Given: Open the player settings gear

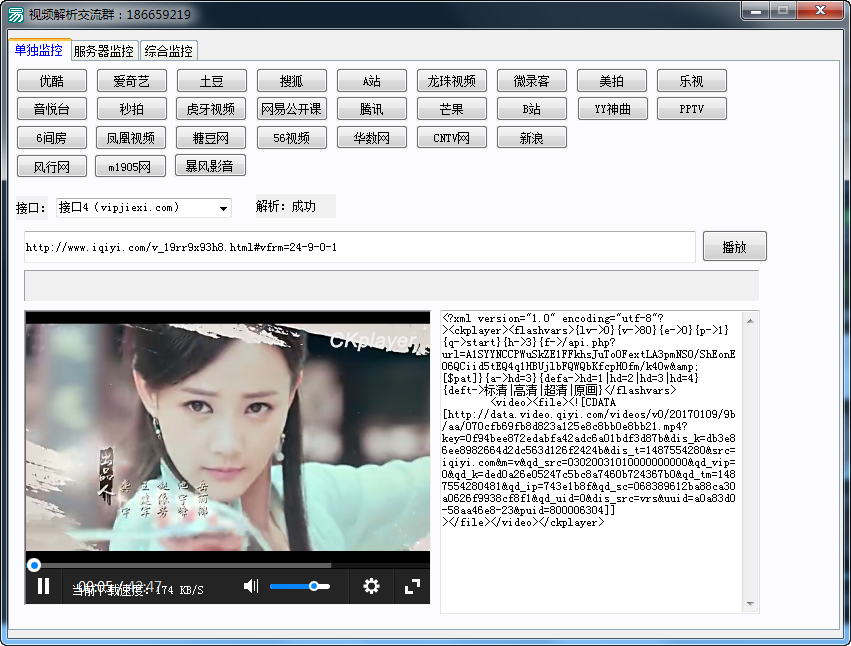Looking at the screenshot, I should coord(371,586).
